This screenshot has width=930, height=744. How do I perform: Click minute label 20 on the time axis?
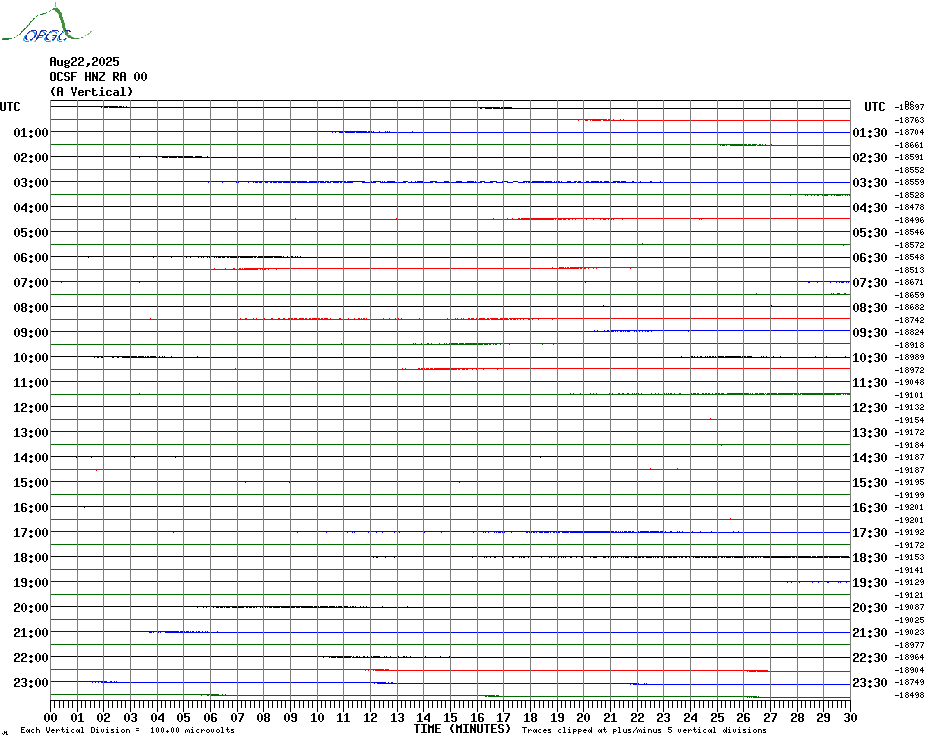pos(584,718)
